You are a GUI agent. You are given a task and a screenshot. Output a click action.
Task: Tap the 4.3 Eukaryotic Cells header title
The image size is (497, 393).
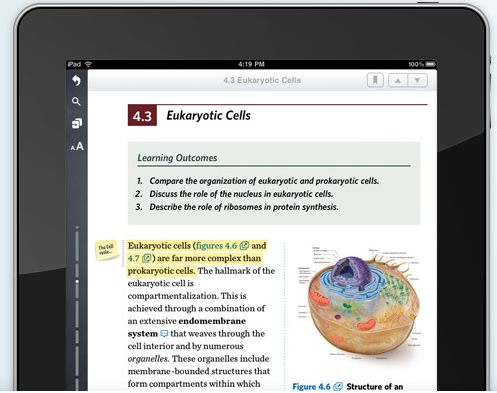(x=262, y=80)
